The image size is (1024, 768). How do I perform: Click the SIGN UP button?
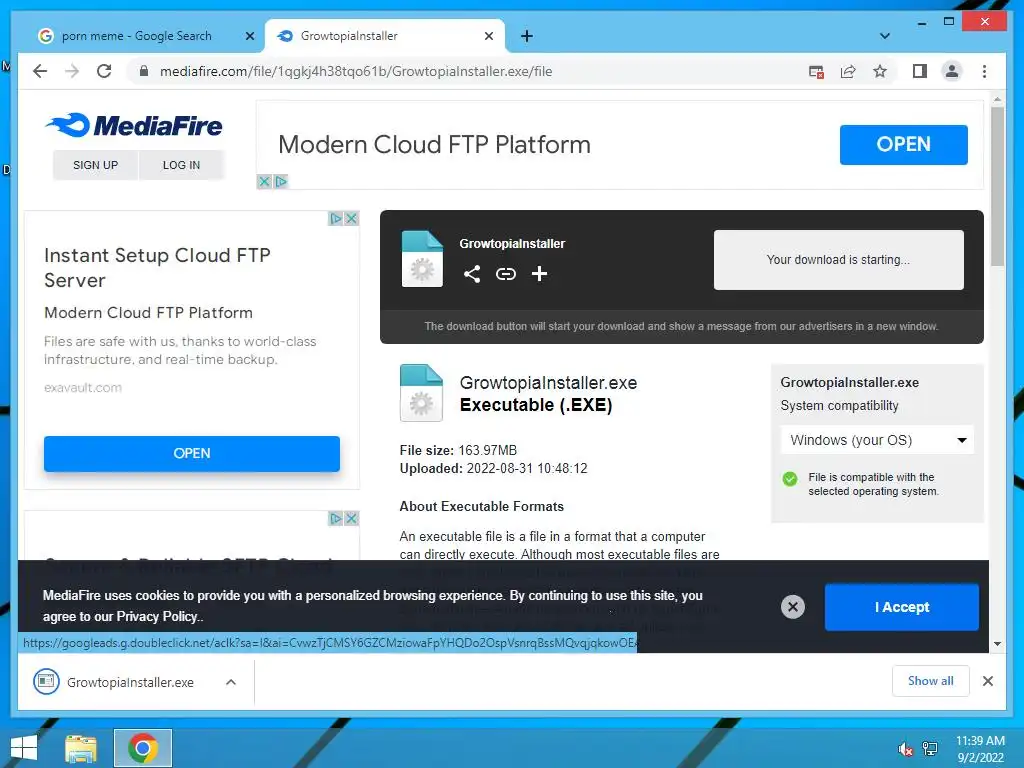tap(95, 165)
